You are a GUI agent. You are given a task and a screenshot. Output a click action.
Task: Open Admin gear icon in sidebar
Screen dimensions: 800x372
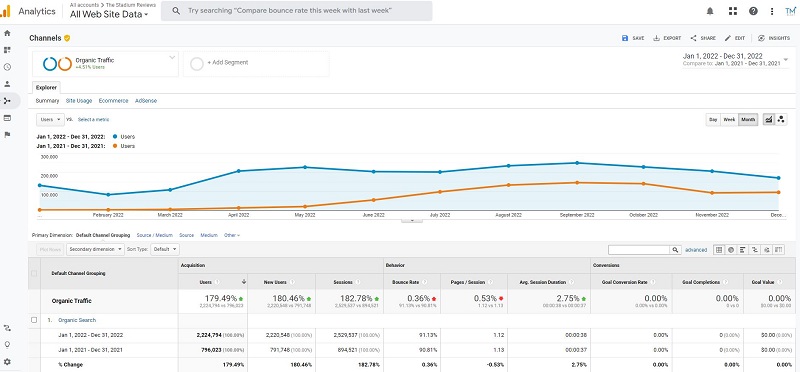point(7,361)
